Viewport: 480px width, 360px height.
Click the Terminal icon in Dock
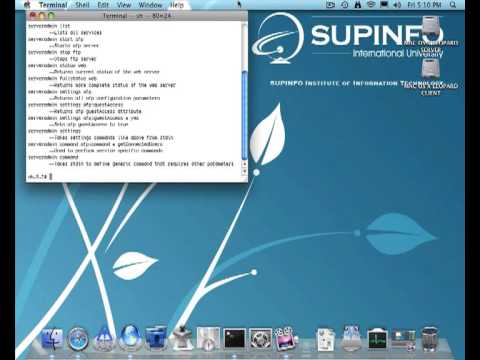[x=235, y=339]
